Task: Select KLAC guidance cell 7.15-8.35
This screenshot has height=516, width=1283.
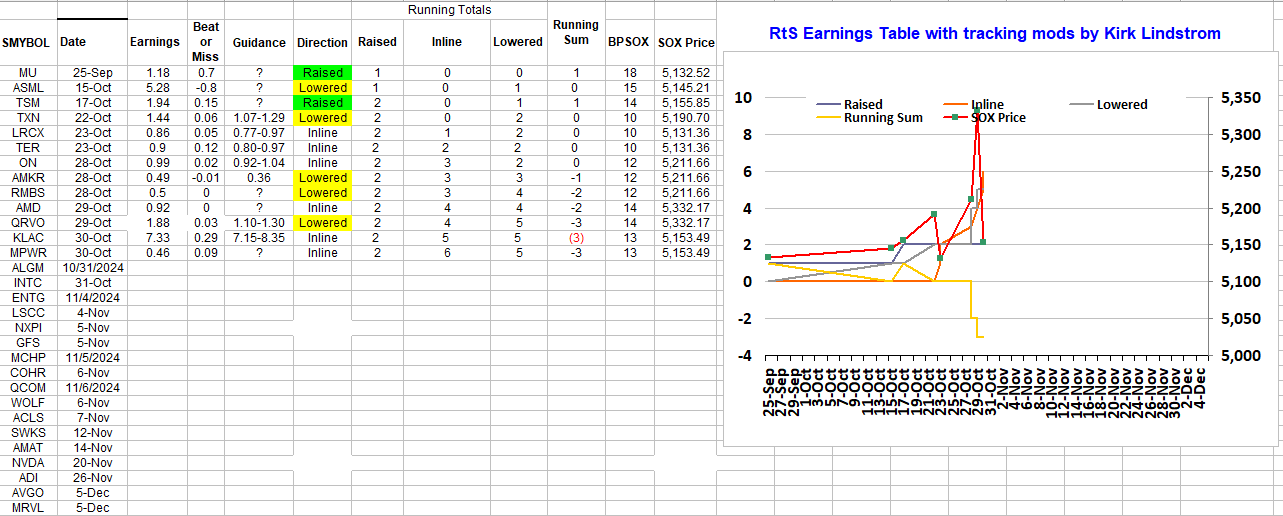Action: [259, 238]
